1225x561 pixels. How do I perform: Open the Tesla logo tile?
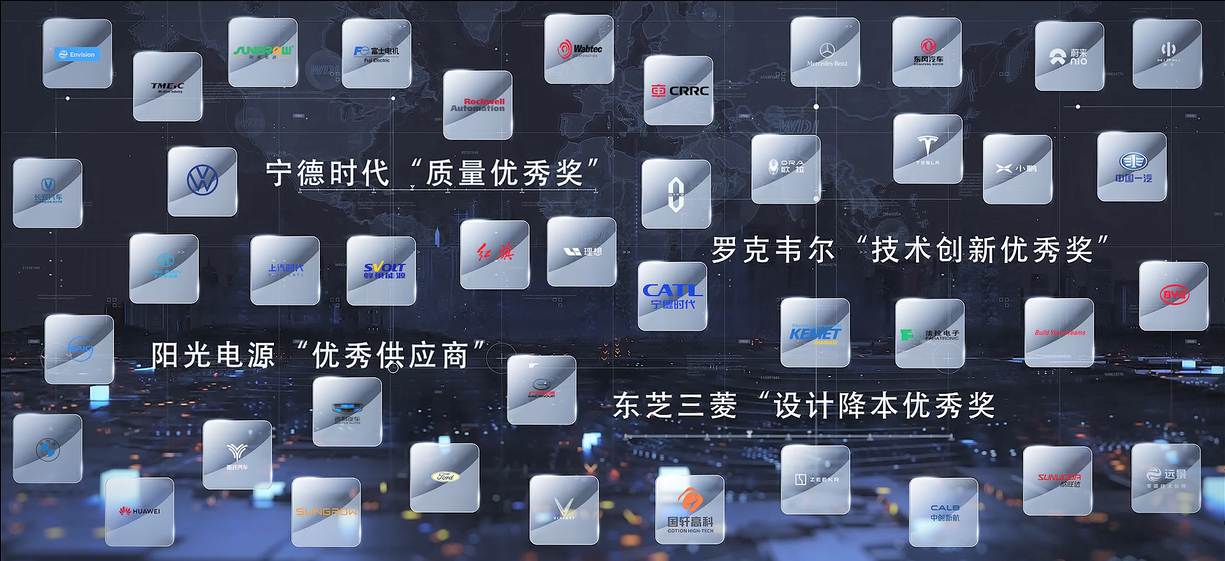pyautogui.click(x=927, y=148)
